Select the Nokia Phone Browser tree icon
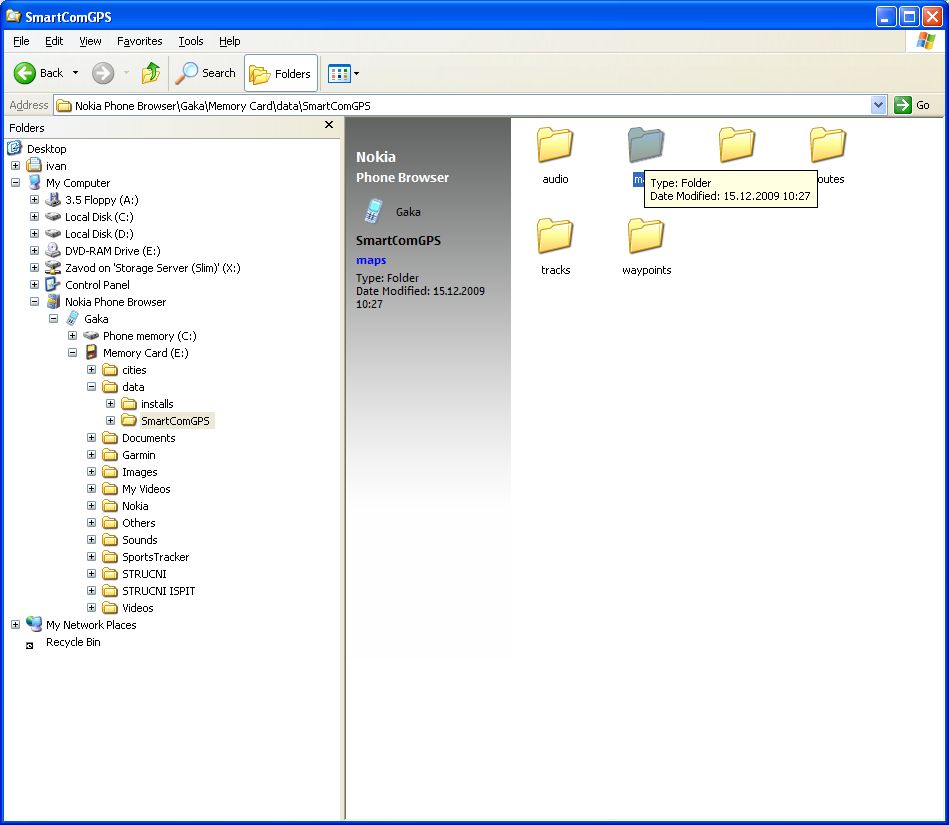Screen dimensions: 949x825 (x=53, y=301)
